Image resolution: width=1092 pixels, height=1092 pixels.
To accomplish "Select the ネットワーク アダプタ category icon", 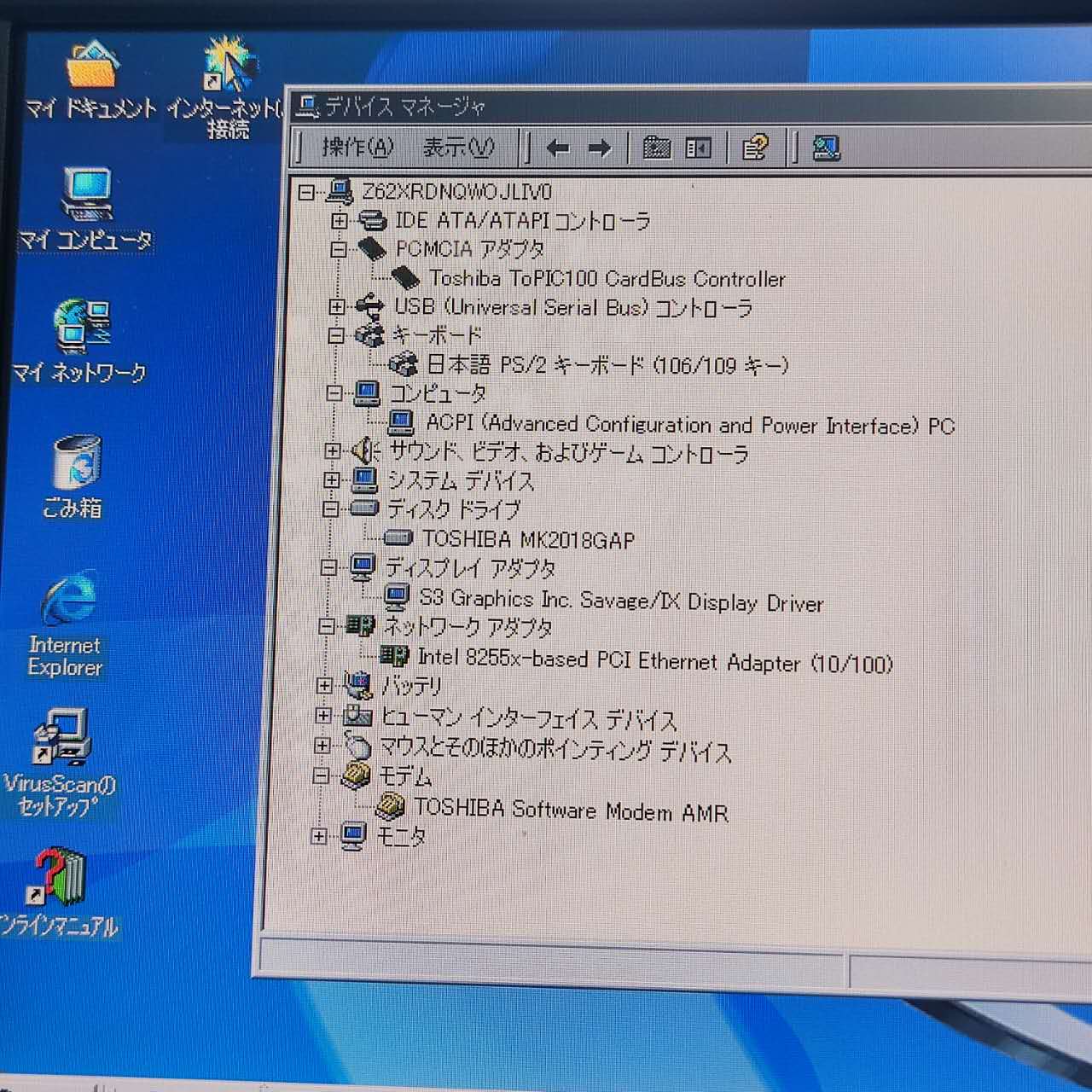I will click(x=360, y=627).
